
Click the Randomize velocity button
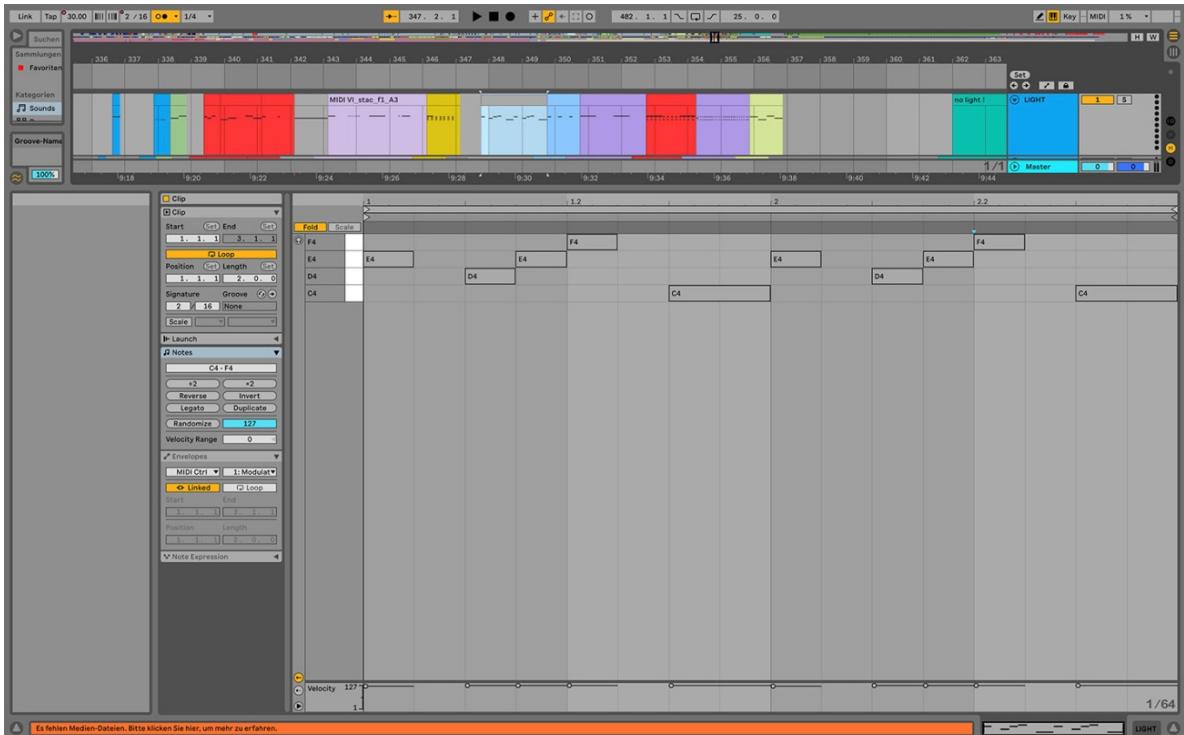193,424
